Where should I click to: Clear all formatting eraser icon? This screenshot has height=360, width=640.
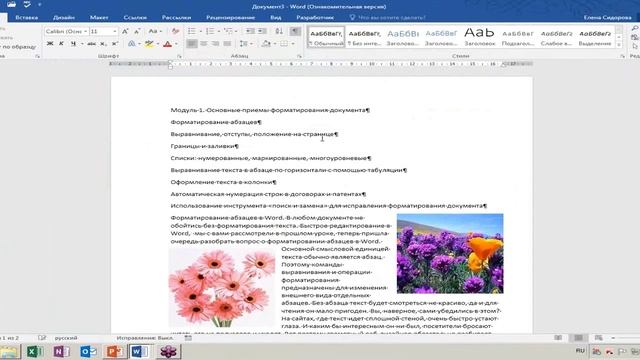point(176,31)
